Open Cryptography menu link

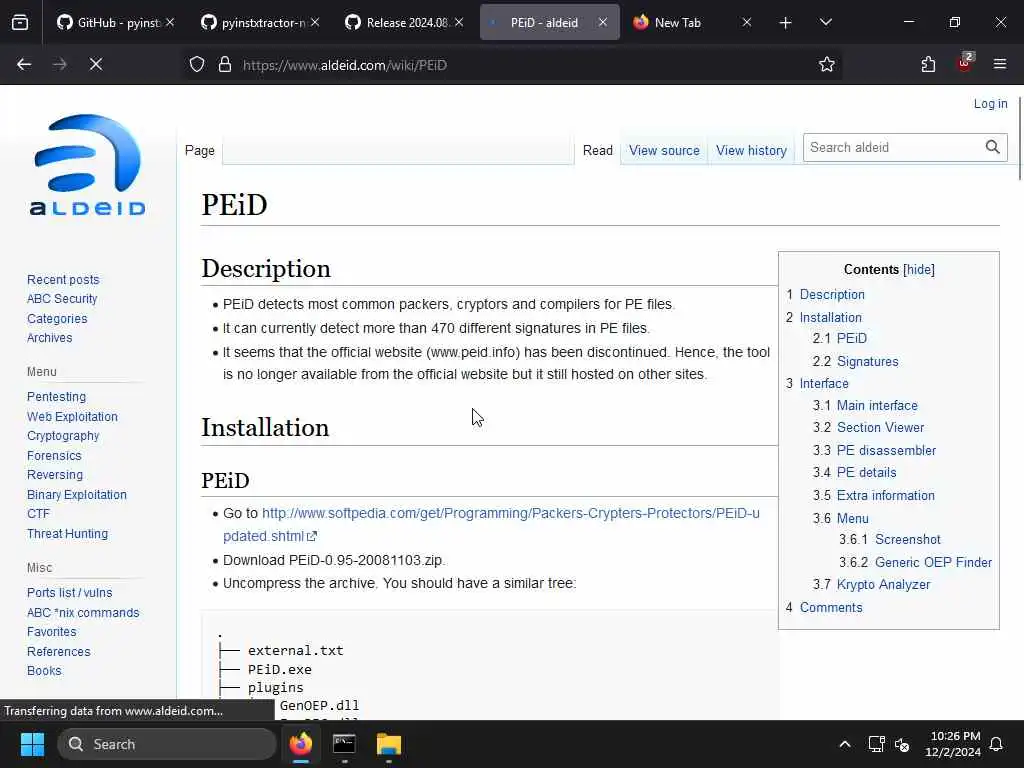pyautogui.click(x=63, y=436)
